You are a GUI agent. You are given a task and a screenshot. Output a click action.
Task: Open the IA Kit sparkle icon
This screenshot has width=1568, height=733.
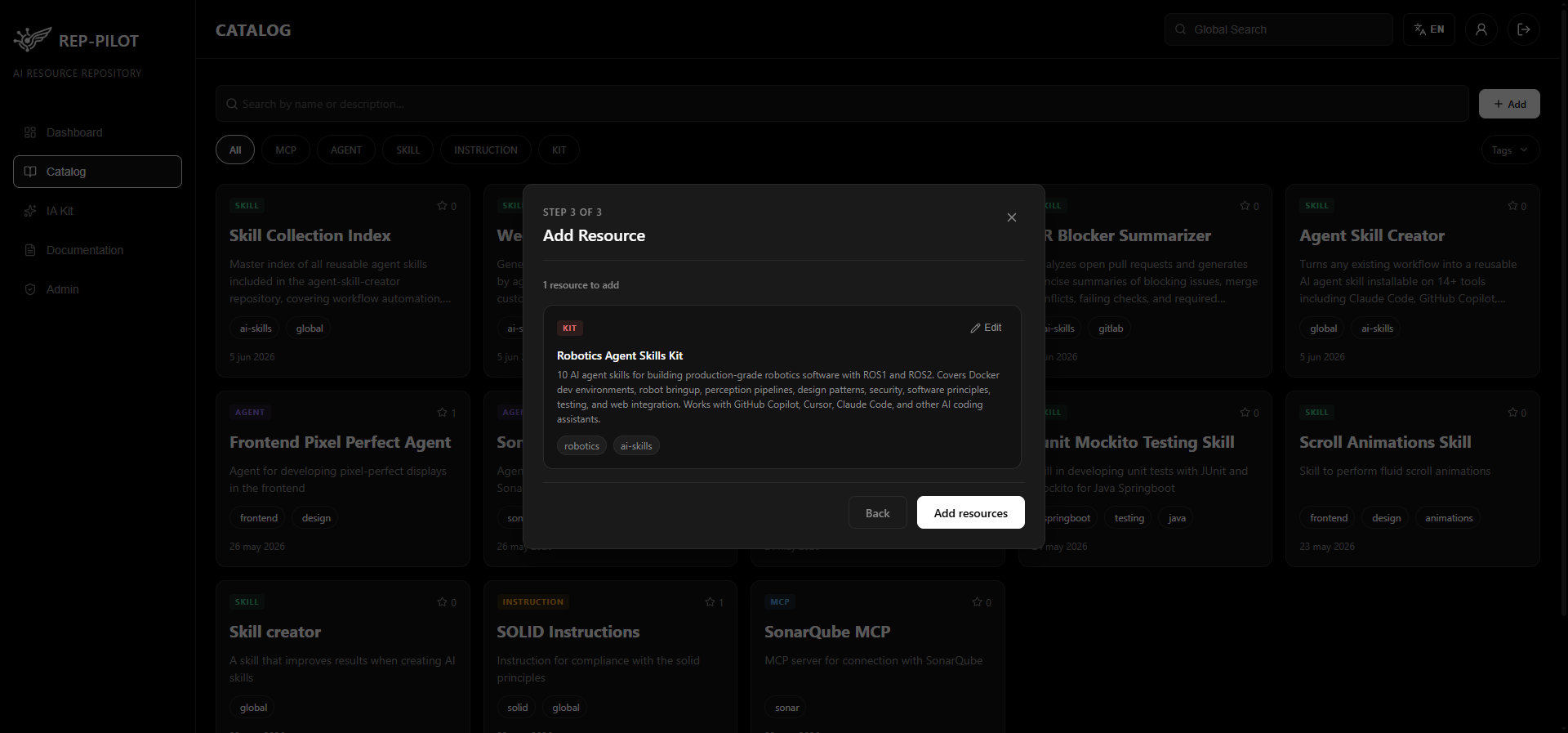pyautogui.click(x=30, y=211)
